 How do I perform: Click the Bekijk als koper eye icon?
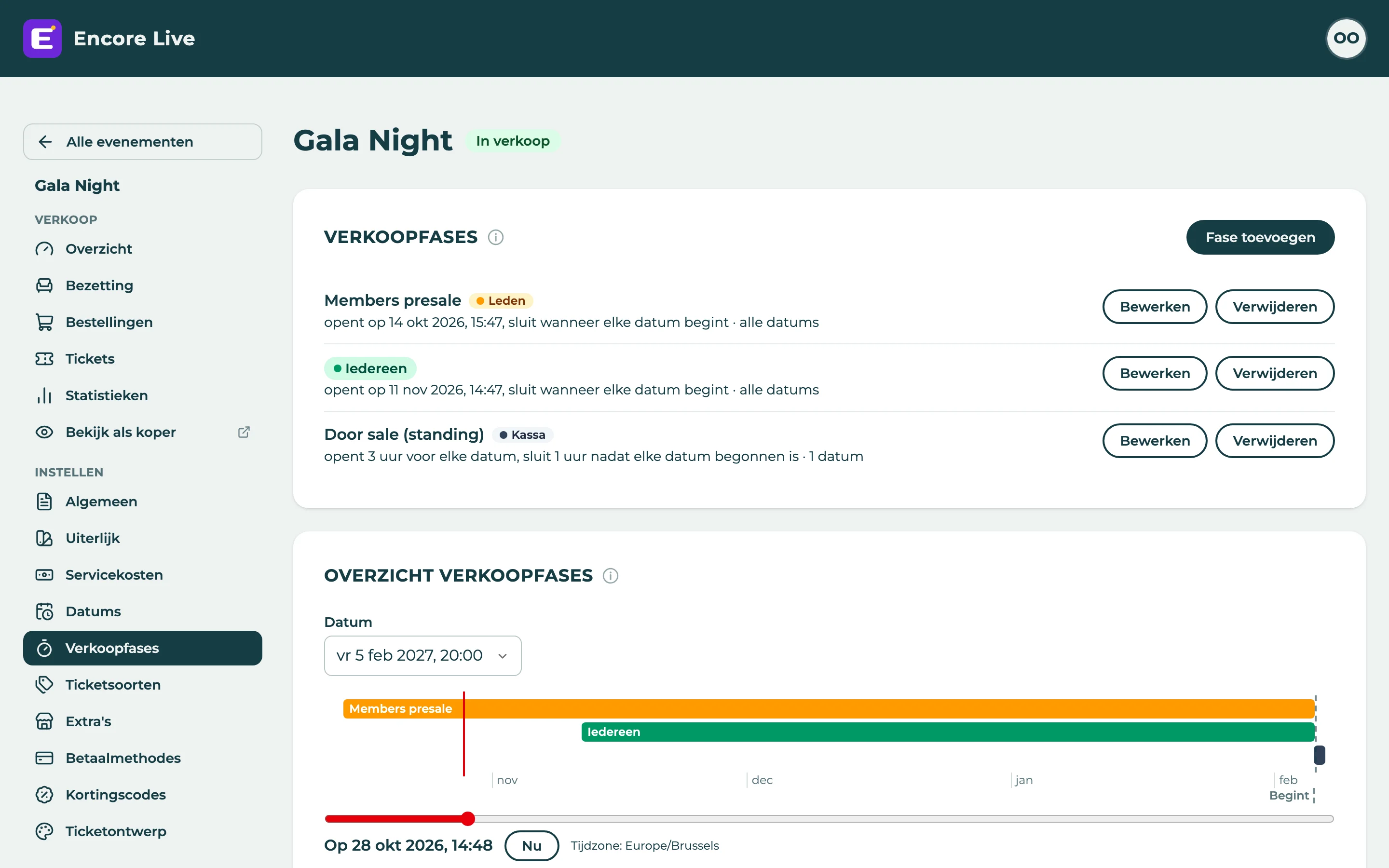[x=44, y=432]
